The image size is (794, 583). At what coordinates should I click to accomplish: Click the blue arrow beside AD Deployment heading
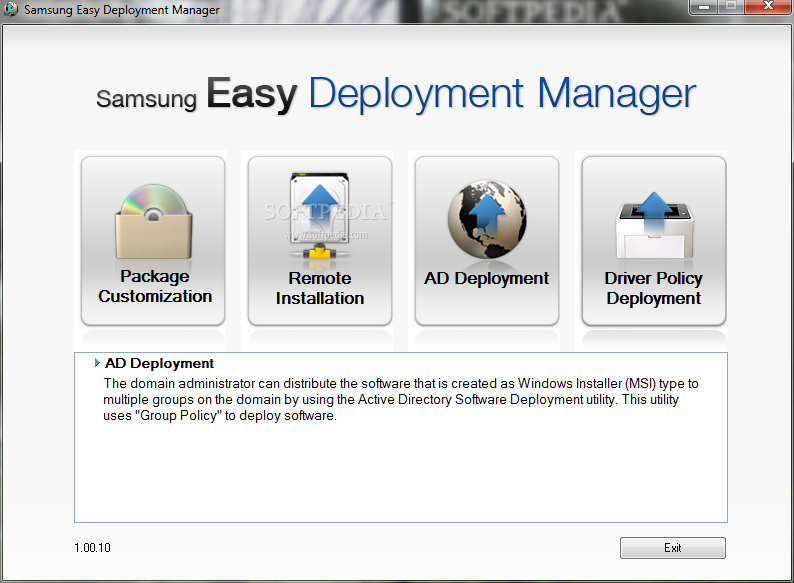point(97,363)
